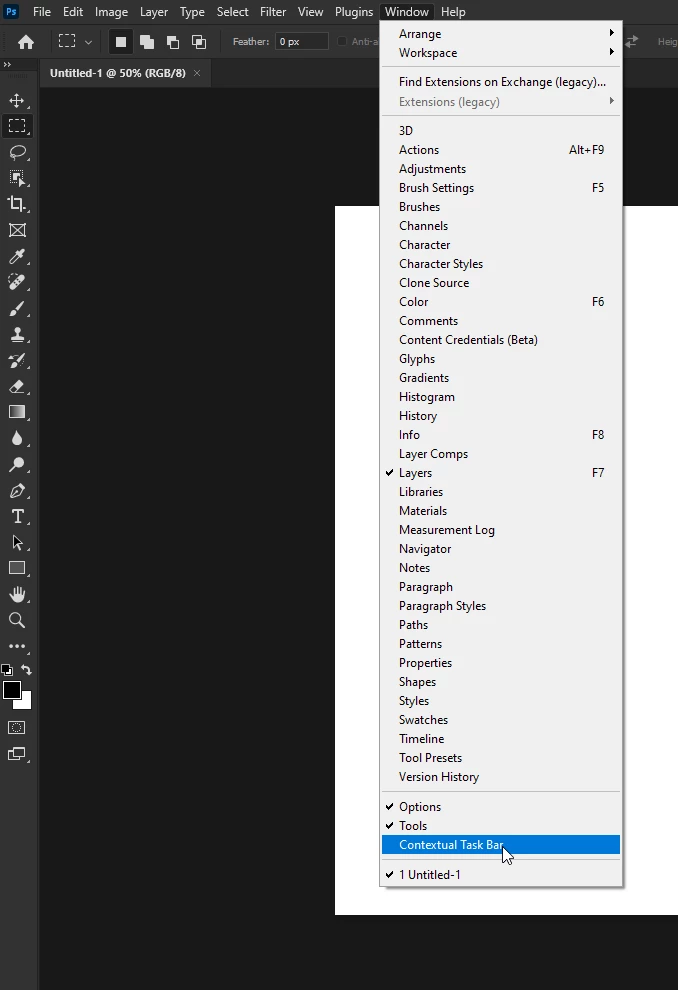
Task: Click Find Extensions on Exchange (legacy)
Action: tap(501, 82)
